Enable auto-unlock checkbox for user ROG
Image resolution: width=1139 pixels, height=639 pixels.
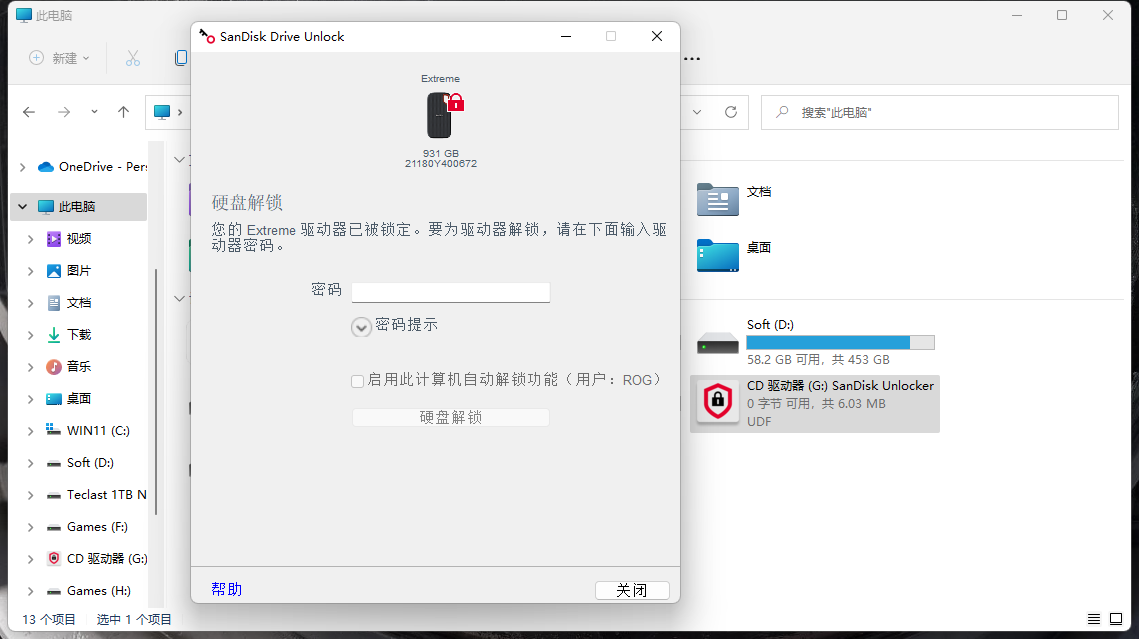pyautogui.click(x=357, y=381)
